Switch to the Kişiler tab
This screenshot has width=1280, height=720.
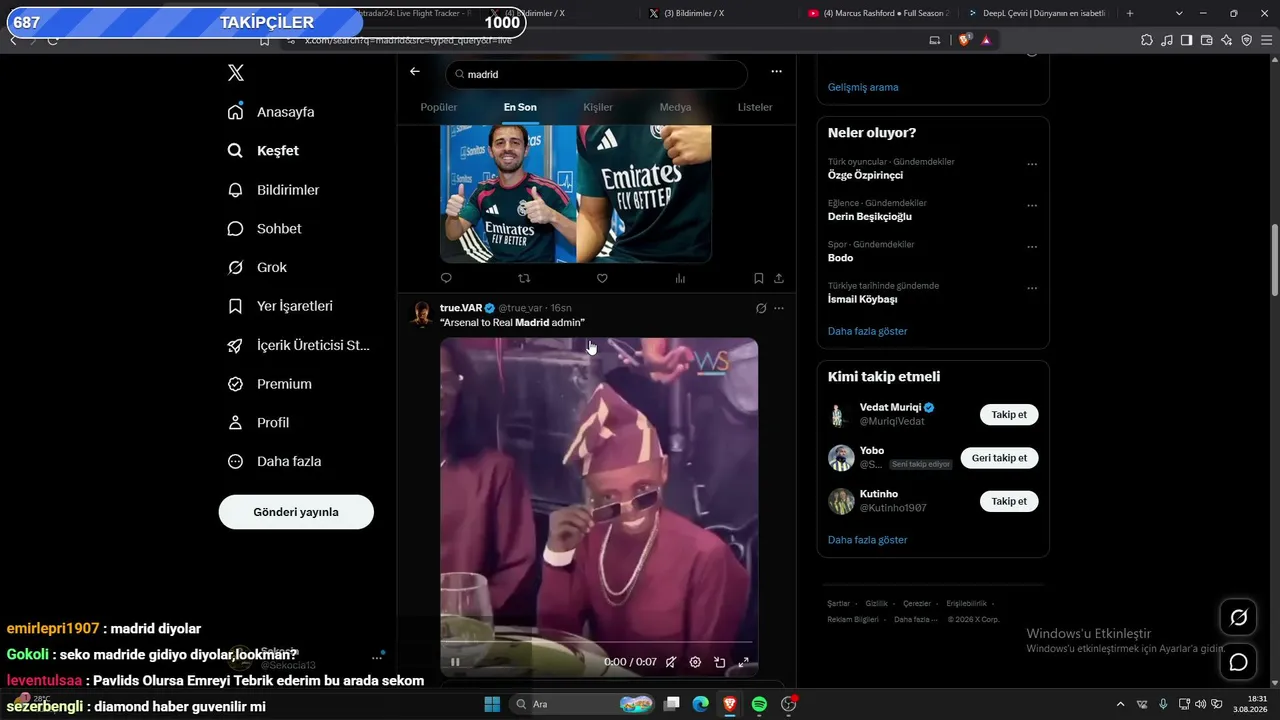[x=598, y=107]
